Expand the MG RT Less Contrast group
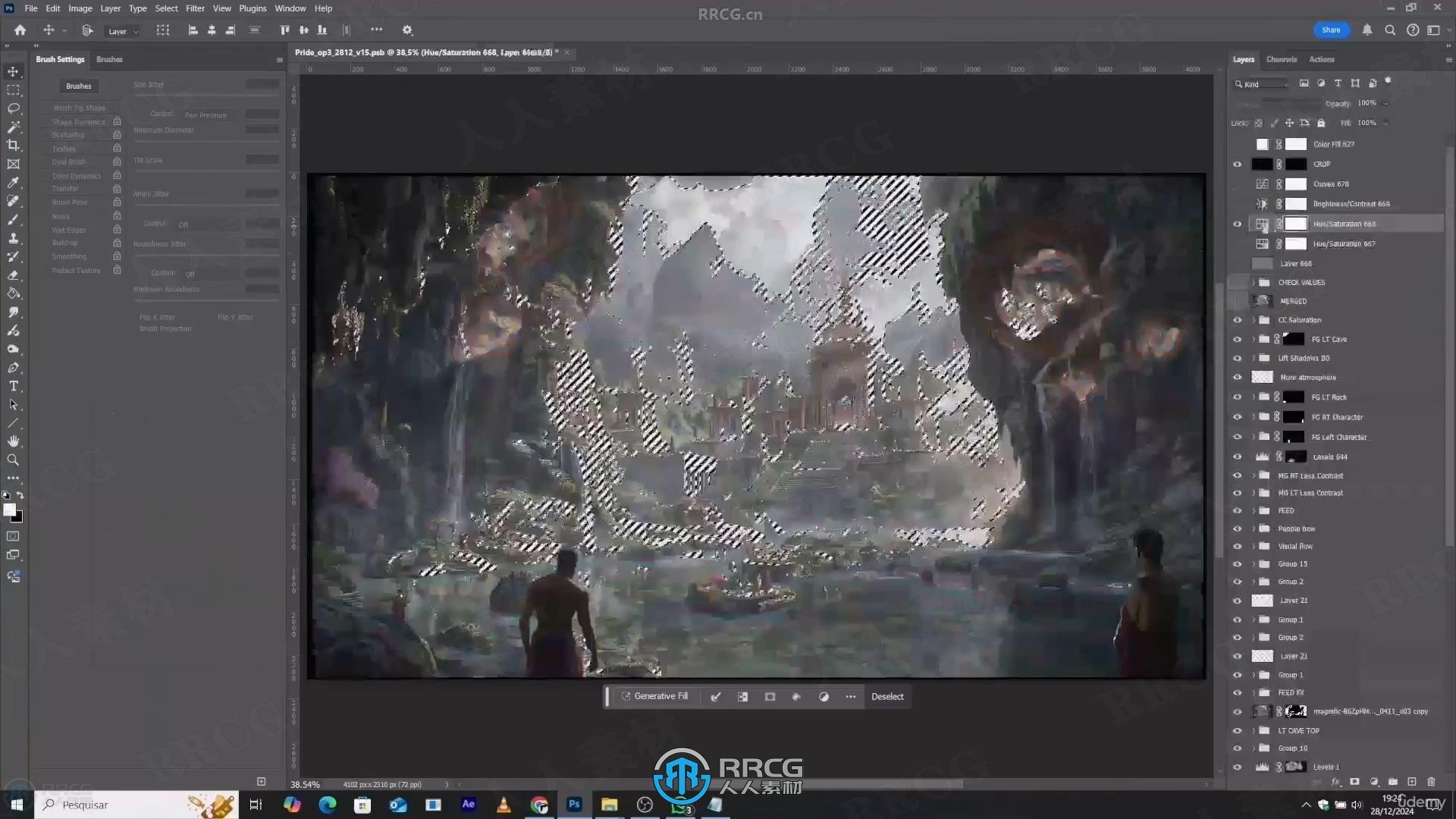 [1253, 475]
